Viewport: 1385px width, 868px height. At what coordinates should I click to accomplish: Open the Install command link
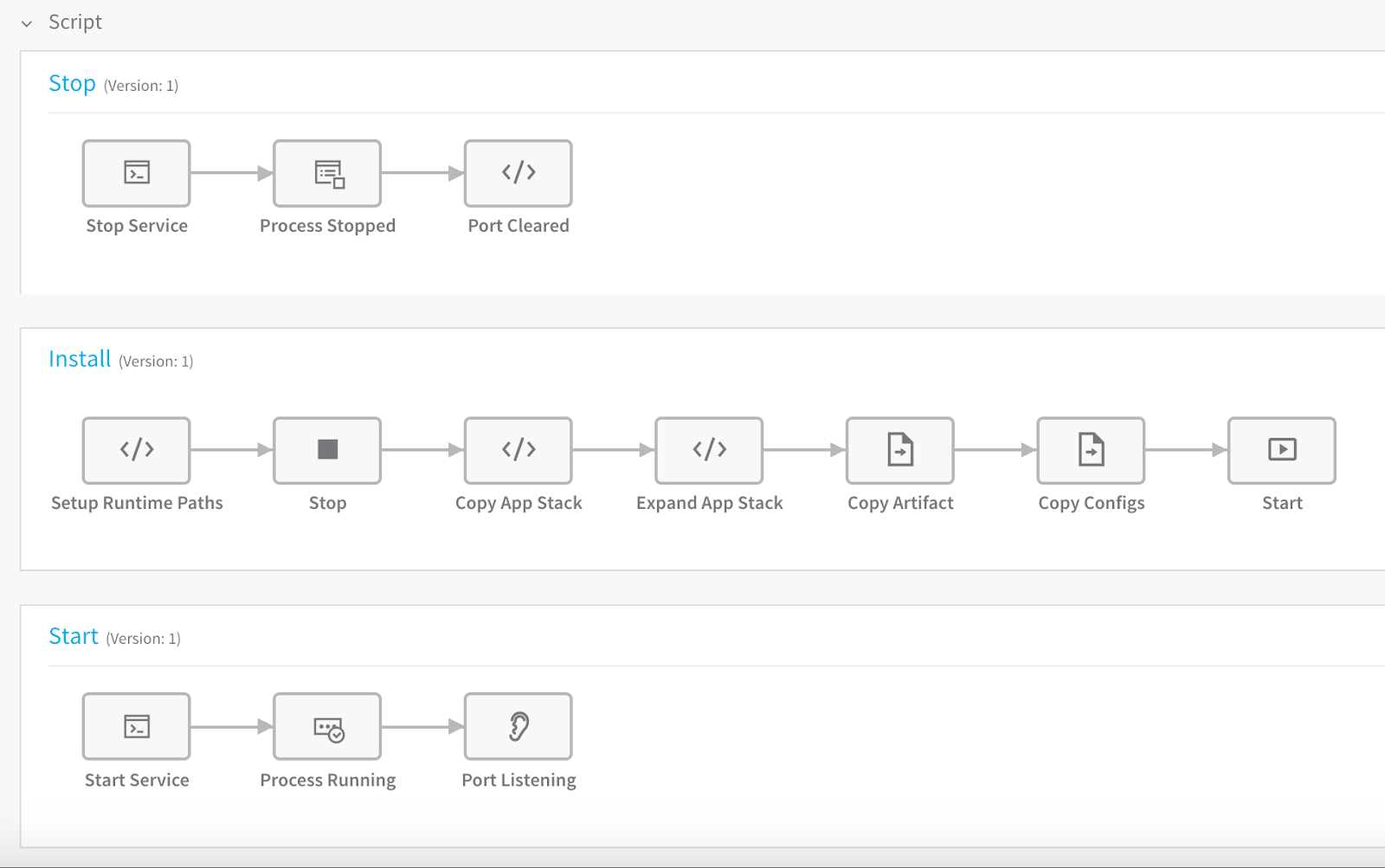pyautogui.click(x=80, y=359)
